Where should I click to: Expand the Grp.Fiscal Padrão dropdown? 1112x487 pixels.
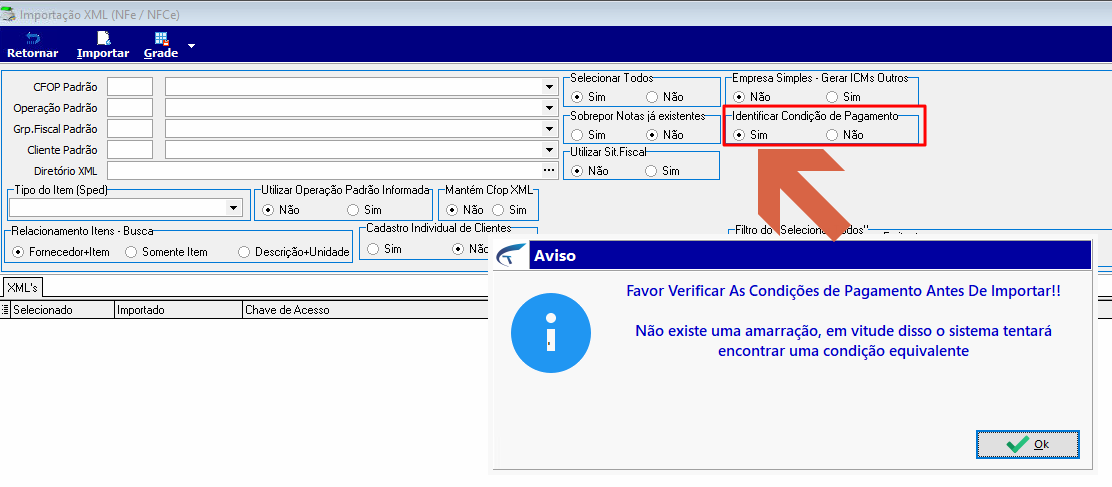click(x=549, y=129)
